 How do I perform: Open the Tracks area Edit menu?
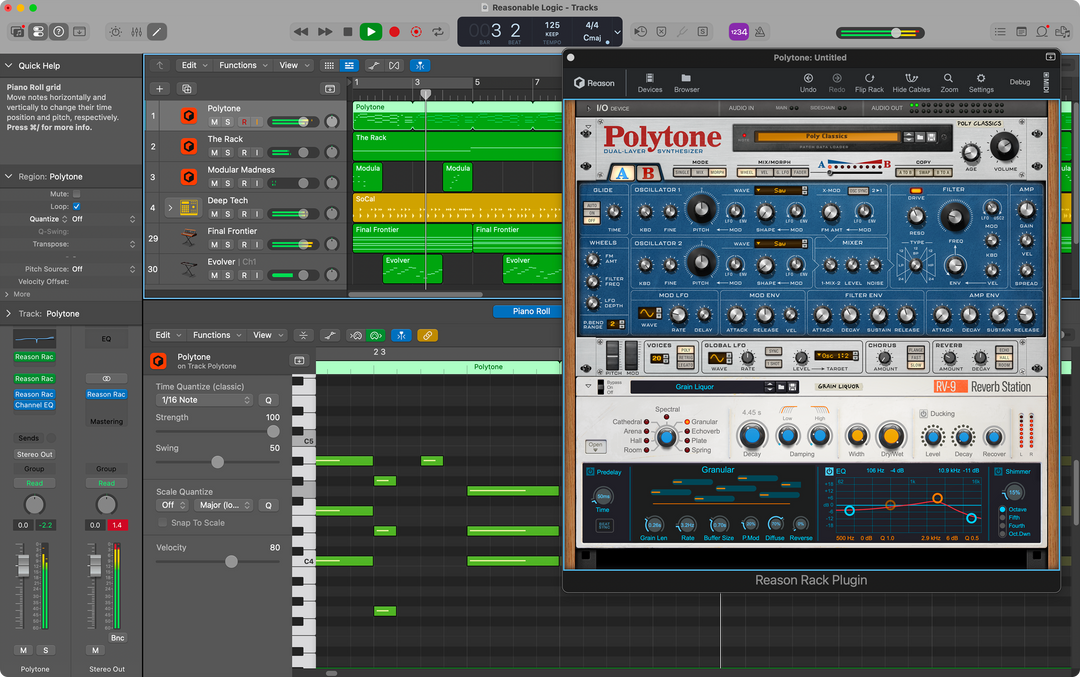point(194,65)
